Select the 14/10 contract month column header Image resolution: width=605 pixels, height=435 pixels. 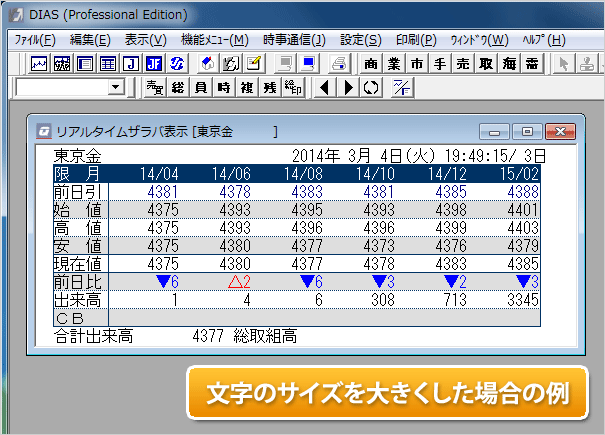pos(378,172)
